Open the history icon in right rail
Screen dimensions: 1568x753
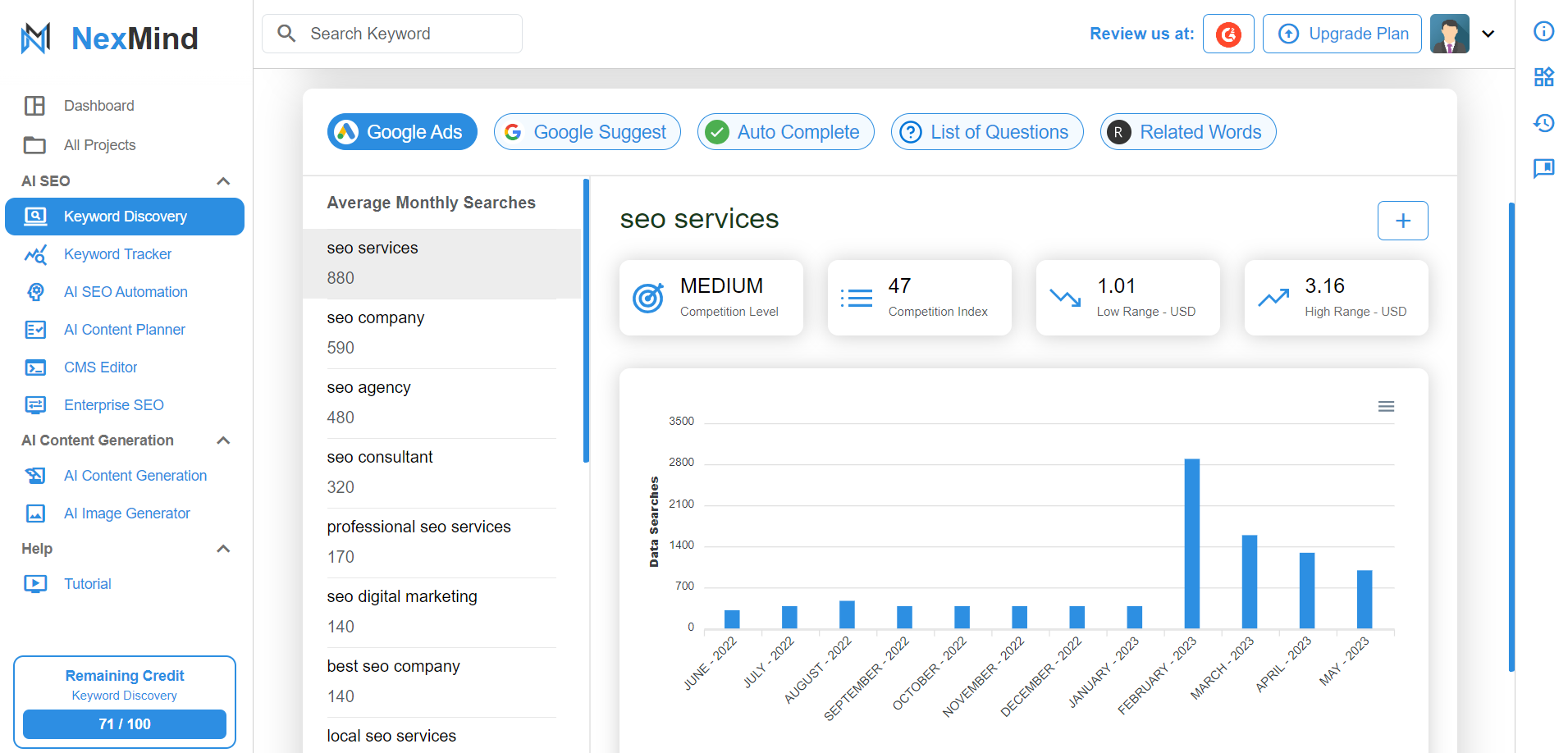[x=1544, y=123]
